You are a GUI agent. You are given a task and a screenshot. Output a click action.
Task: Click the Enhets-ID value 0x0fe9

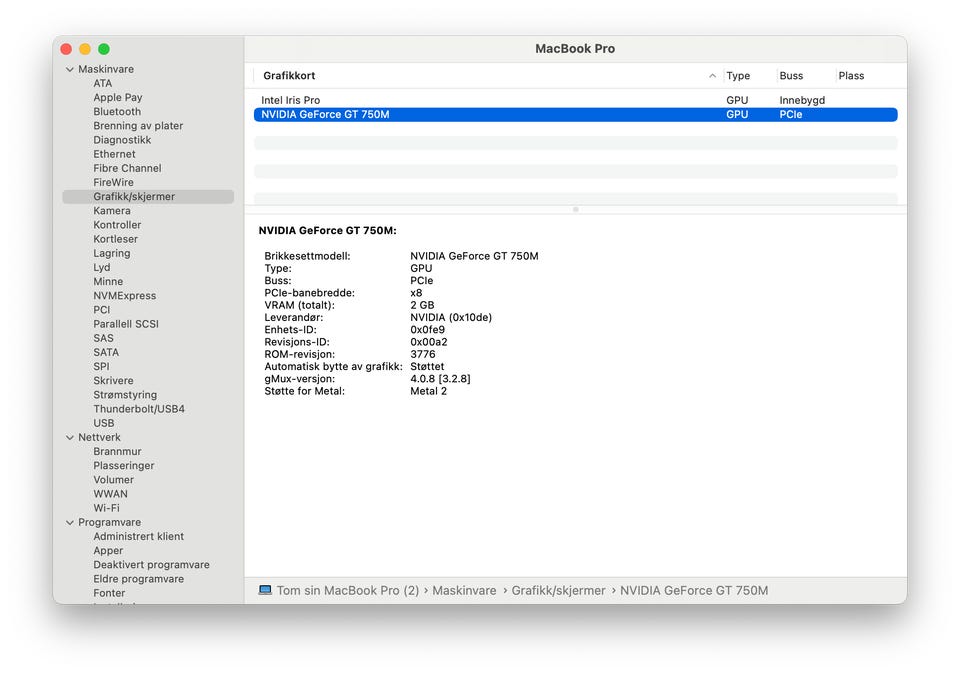tap(427, 330)
